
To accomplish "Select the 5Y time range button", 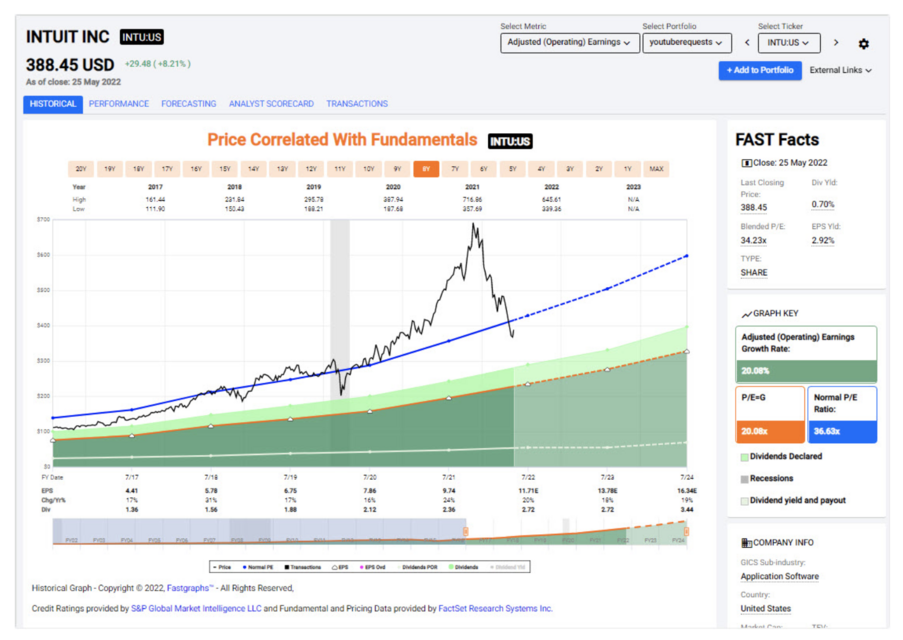I will (512, 169).
